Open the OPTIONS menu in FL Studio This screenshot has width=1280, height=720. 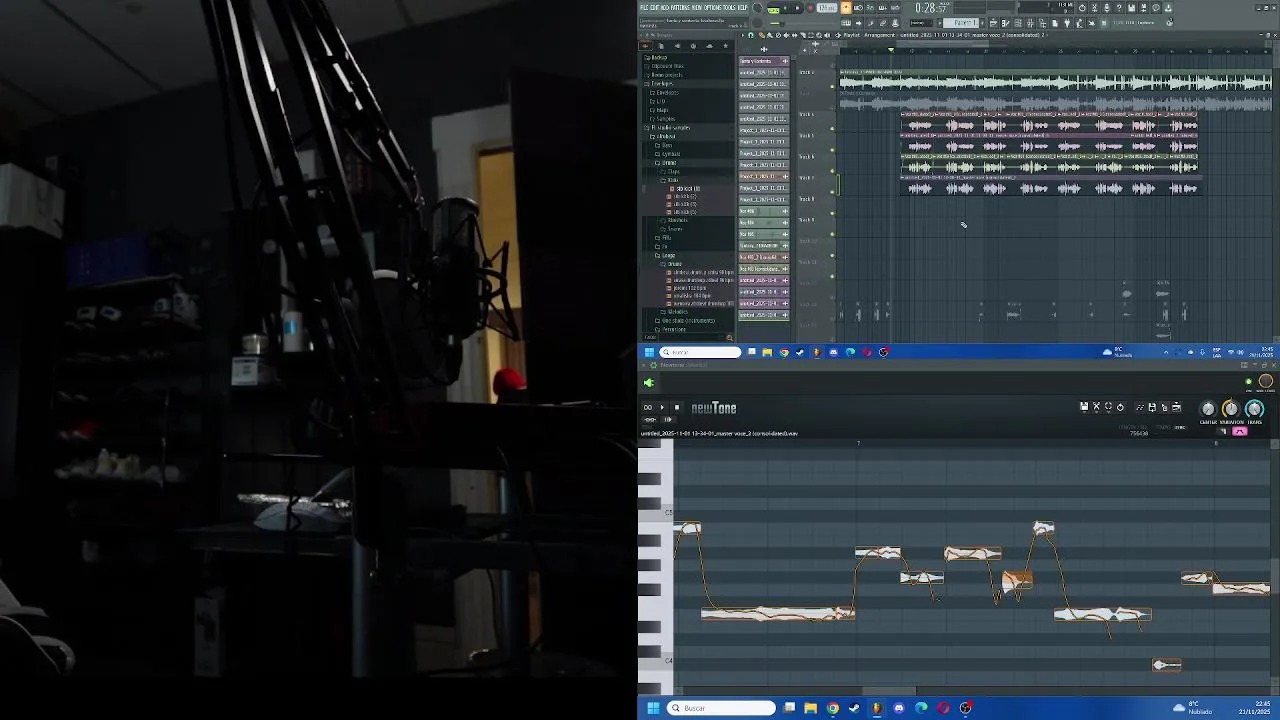[x=713, y=8]
